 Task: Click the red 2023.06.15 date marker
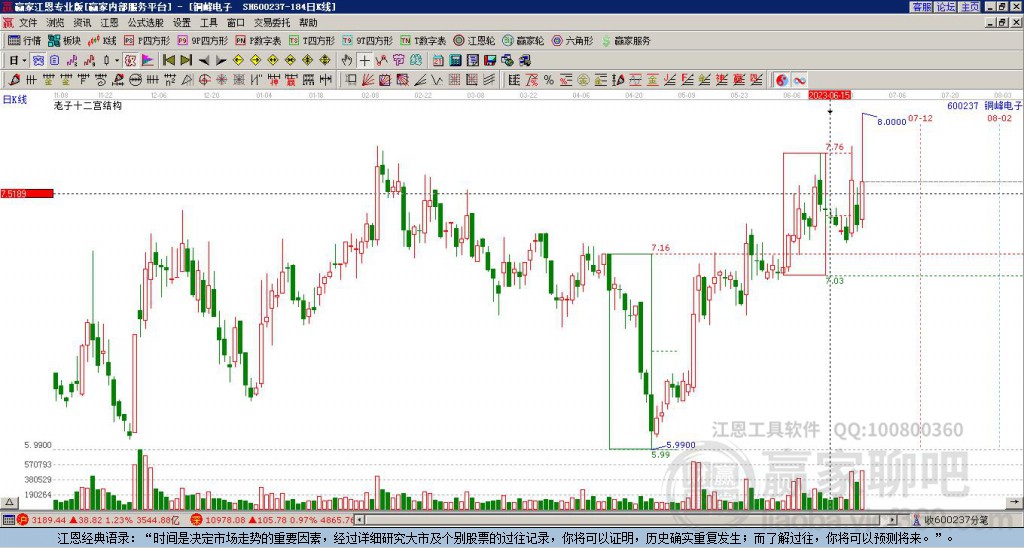pos(829,95)
